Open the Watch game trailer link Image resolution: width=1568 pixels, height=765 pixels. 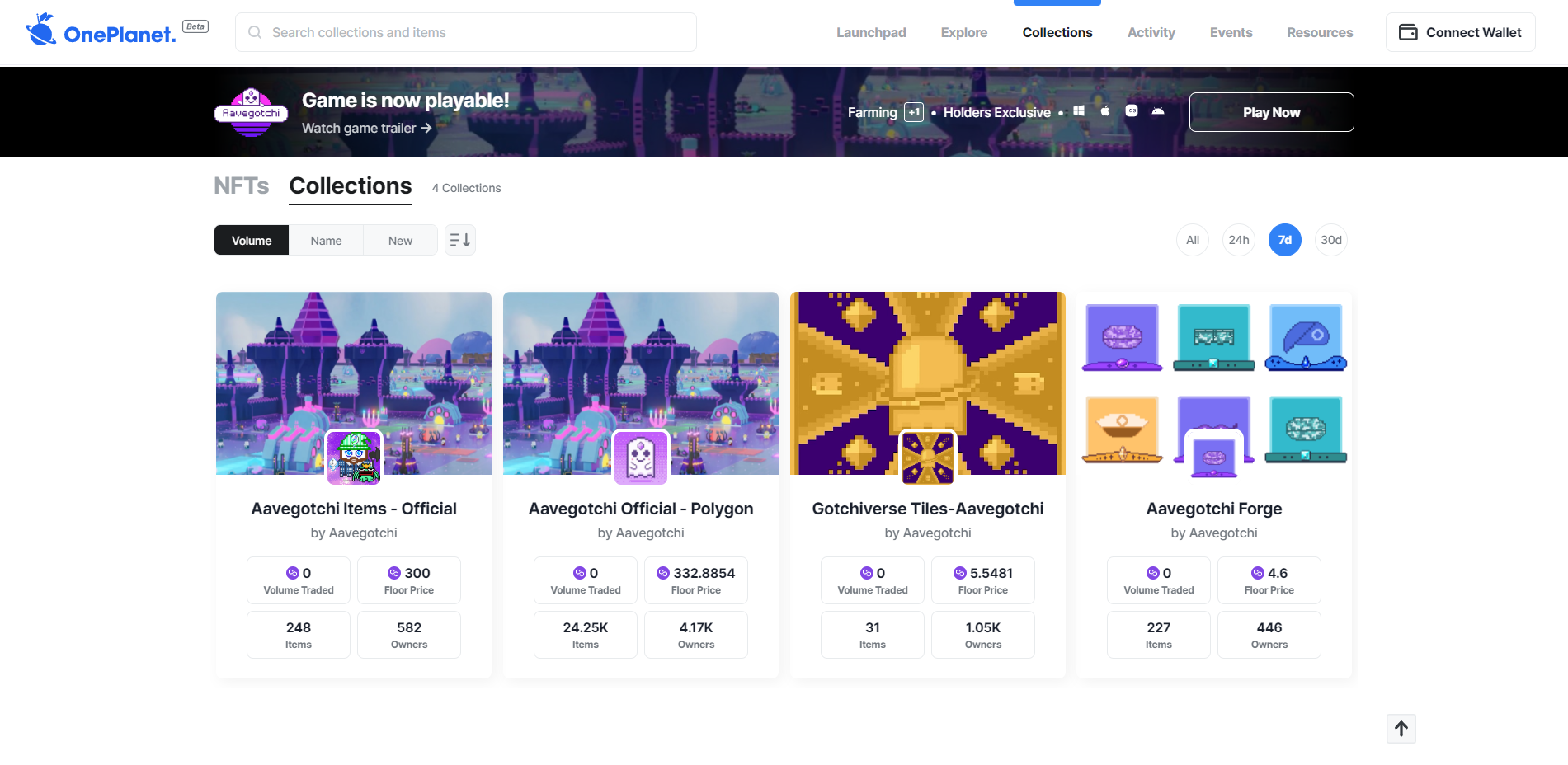click(x=367, y=128)
